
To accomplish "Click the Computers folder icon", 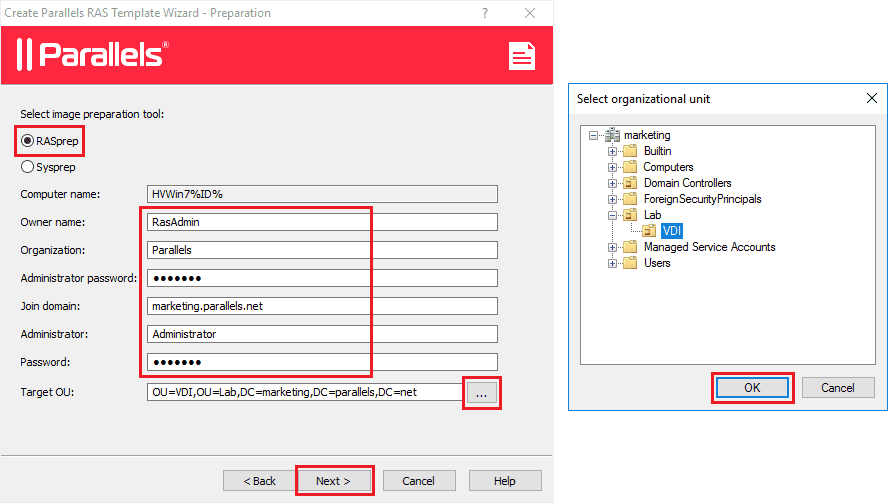I will click(x=630, y=167).
